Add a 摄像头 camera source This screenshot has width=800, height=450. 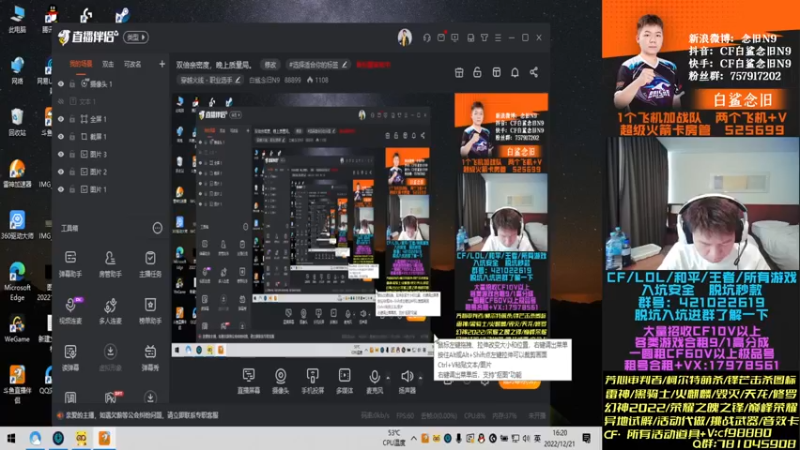point(280,381)
